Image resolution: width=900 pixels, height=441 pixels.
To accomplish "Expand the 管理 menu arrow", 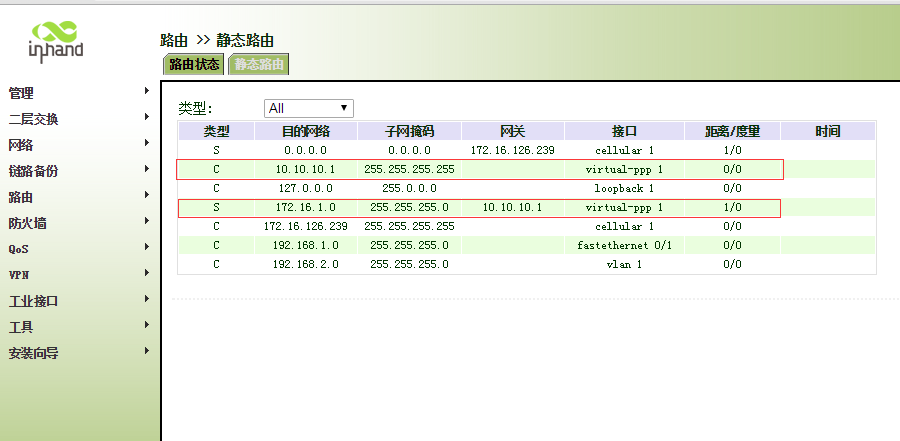I will [x=147, y=92].
